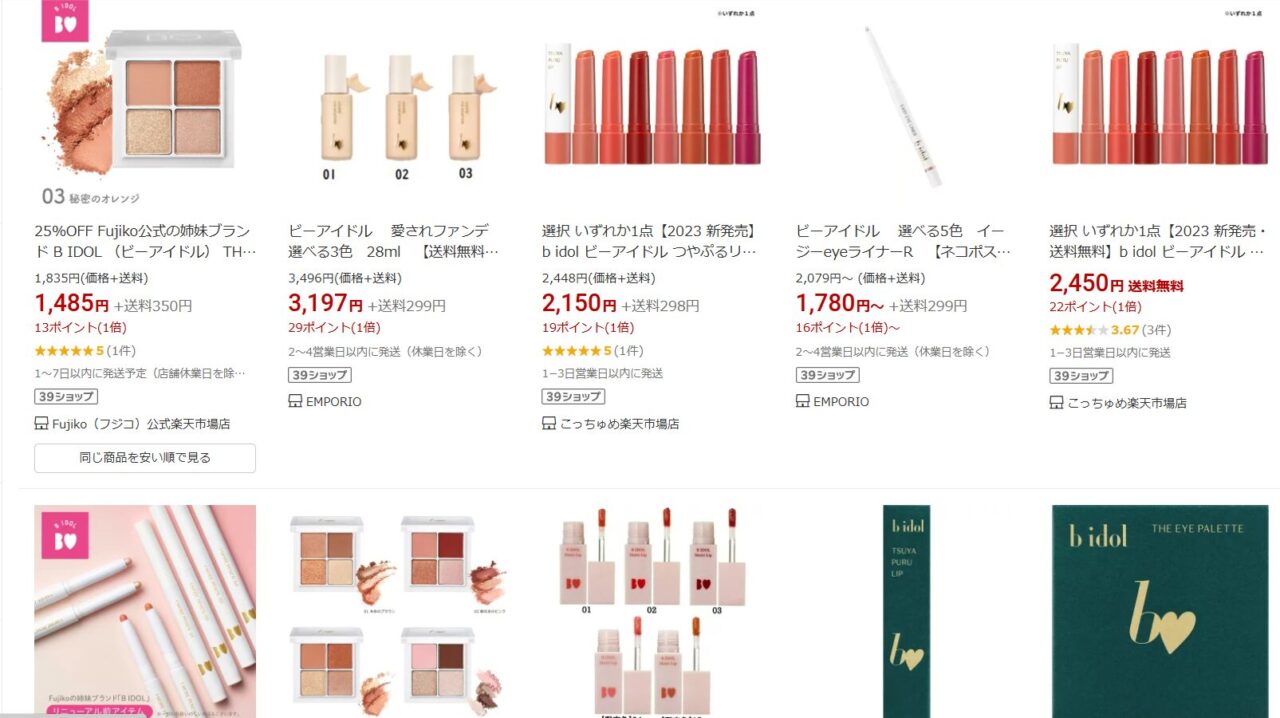Click 同じ商品を安い順で見る button
The image size is (1280, 718).
(x=145, y=458)
